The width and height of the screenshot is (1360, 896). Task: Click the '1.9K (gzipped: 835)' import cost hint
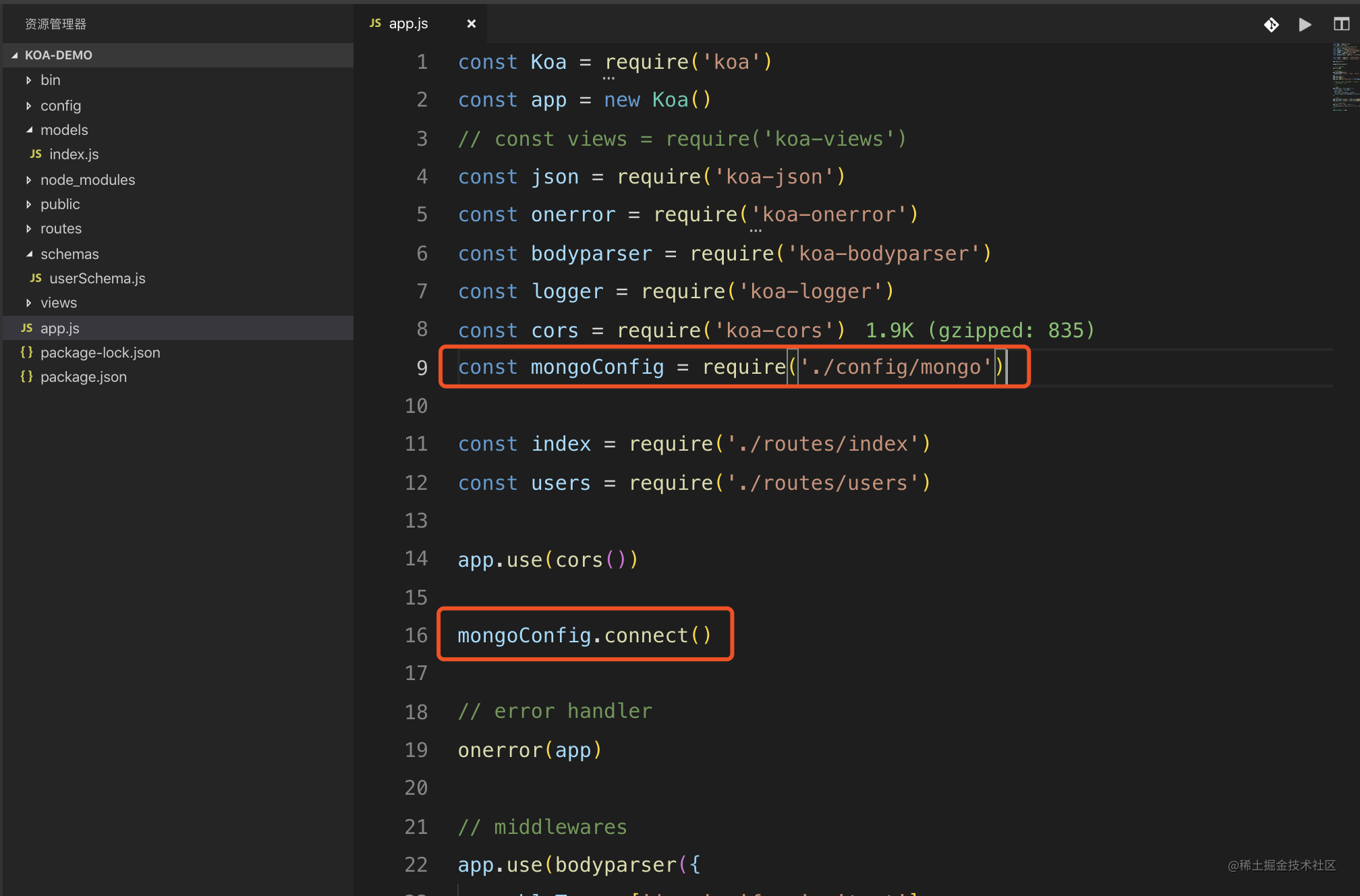(980, 331)
